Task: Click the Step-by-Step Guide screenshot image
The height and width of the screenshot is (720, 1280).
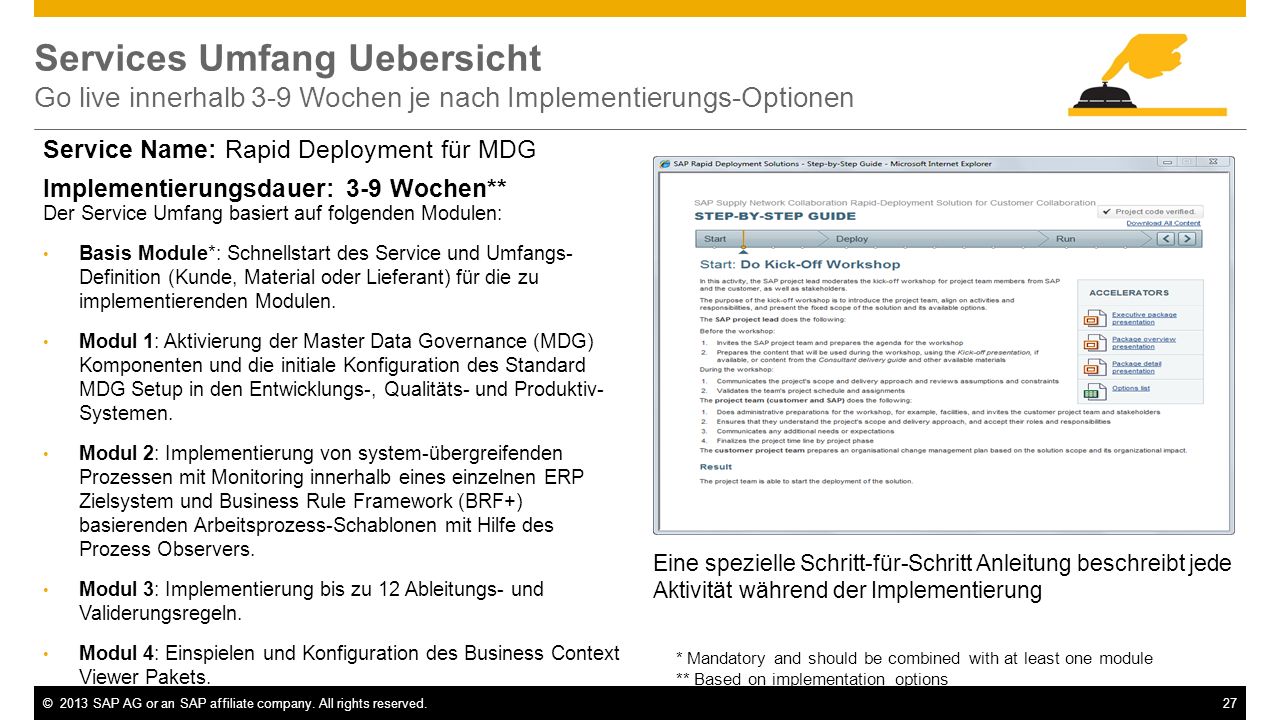Action: coord(944,345)
